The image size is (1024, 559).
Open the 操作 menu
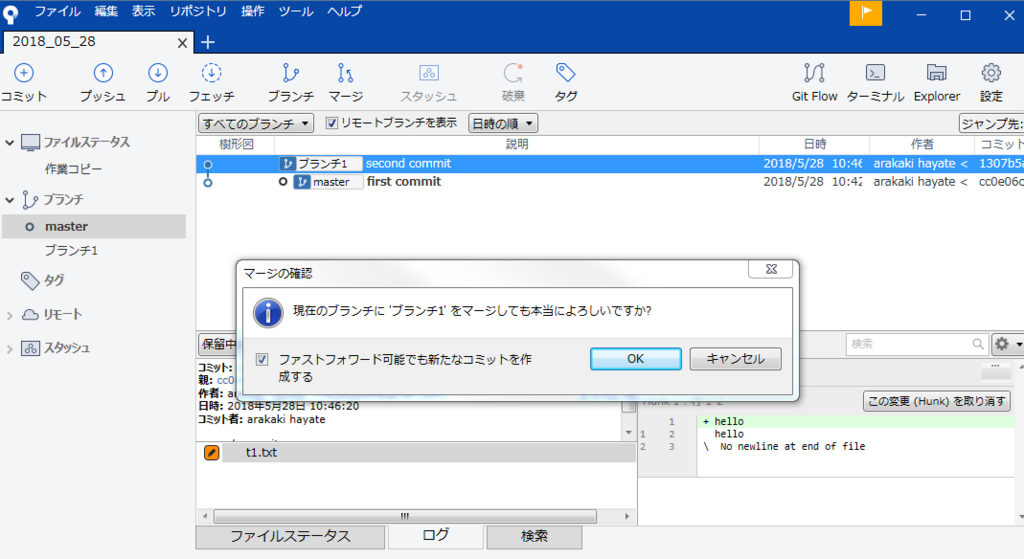252,11
